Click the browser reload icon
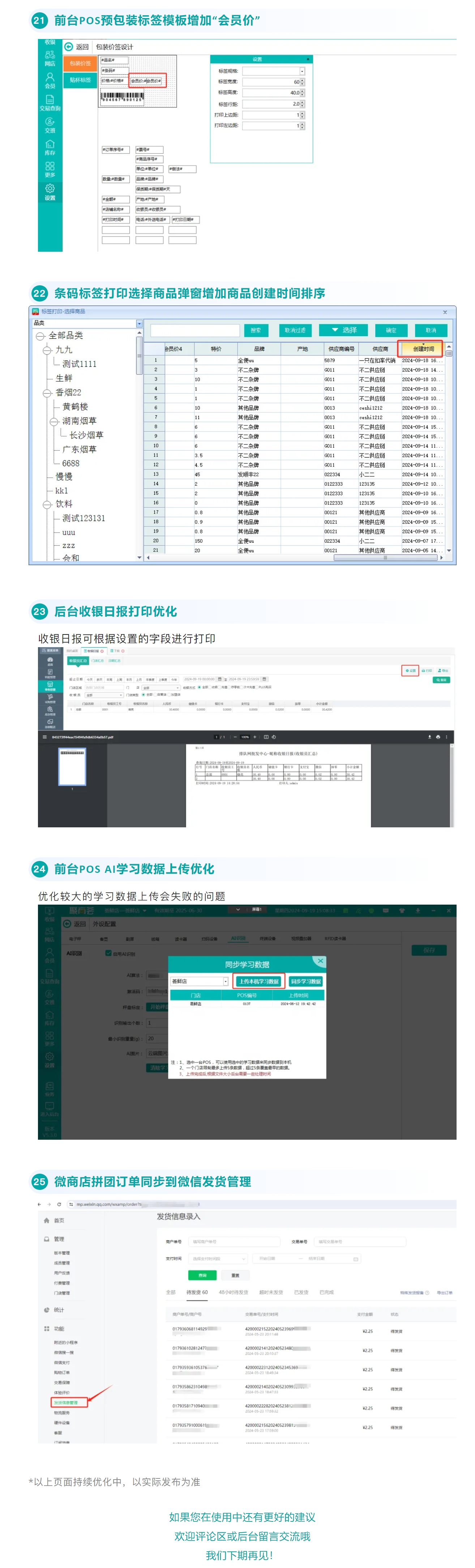475x1568 pixels. coord(59,1205)
